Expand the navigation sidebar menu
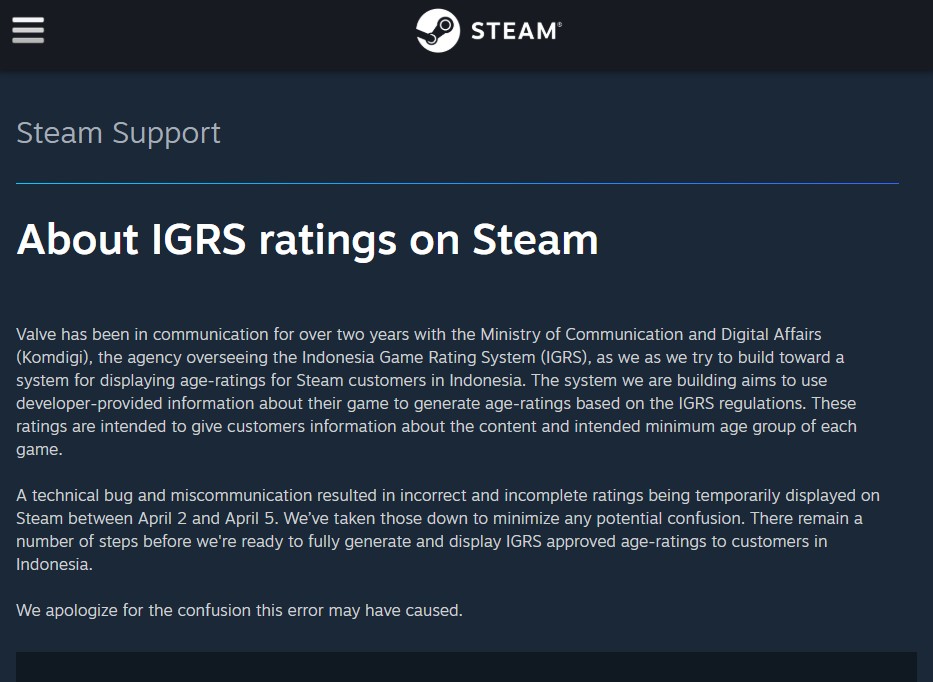Image resolution: width=933 pixels, height=682 pixels. tap(27, 30)
